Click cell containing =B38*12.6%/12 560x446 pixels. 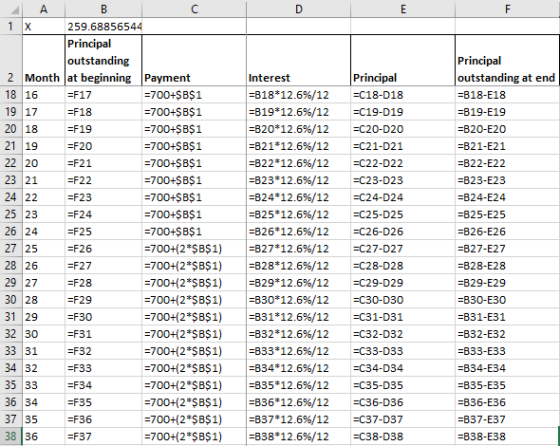tap(299, 436)
